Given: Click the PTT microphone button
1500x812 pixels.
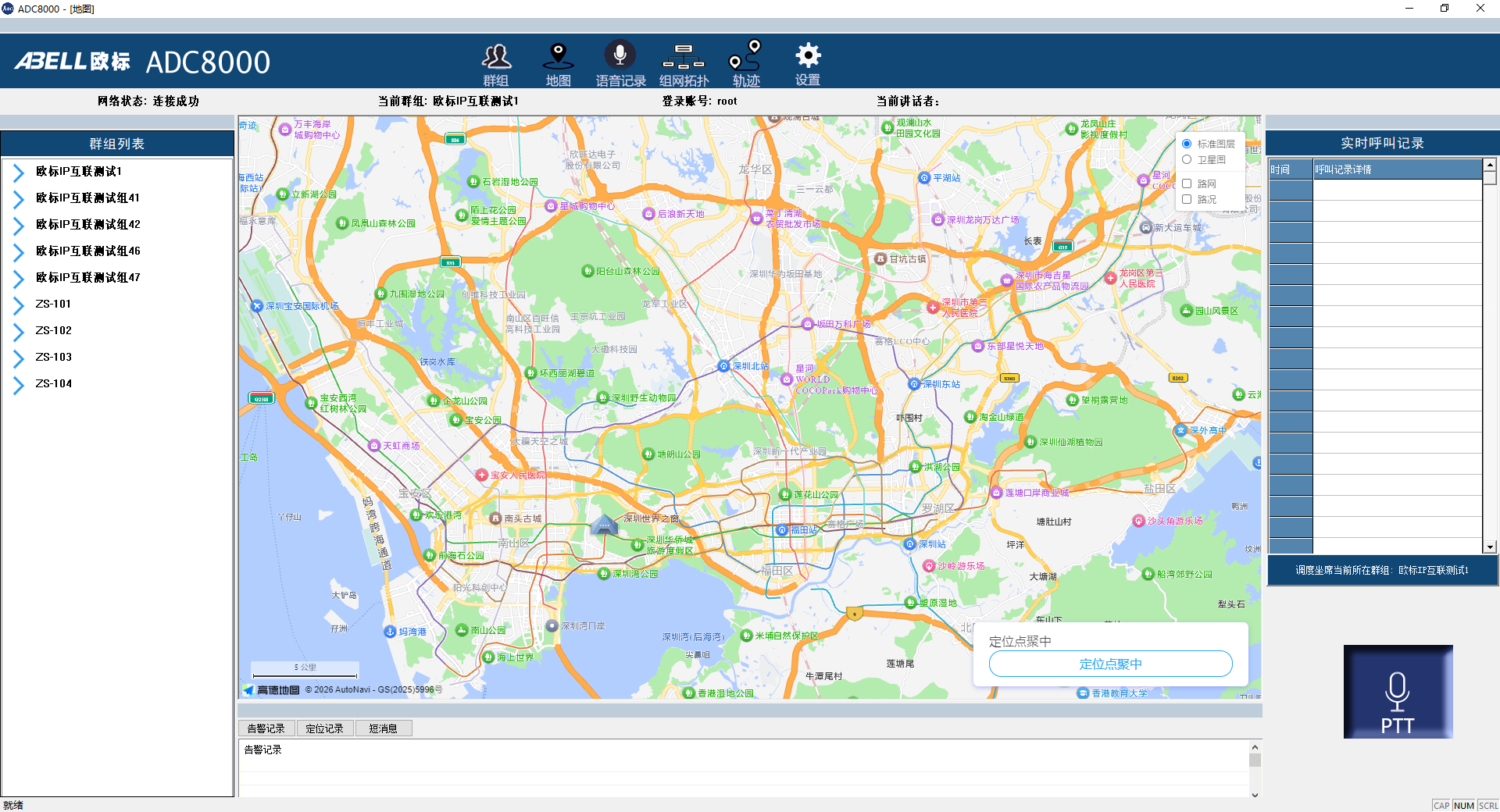Looking at the screenshot, I should [1398, 692].
